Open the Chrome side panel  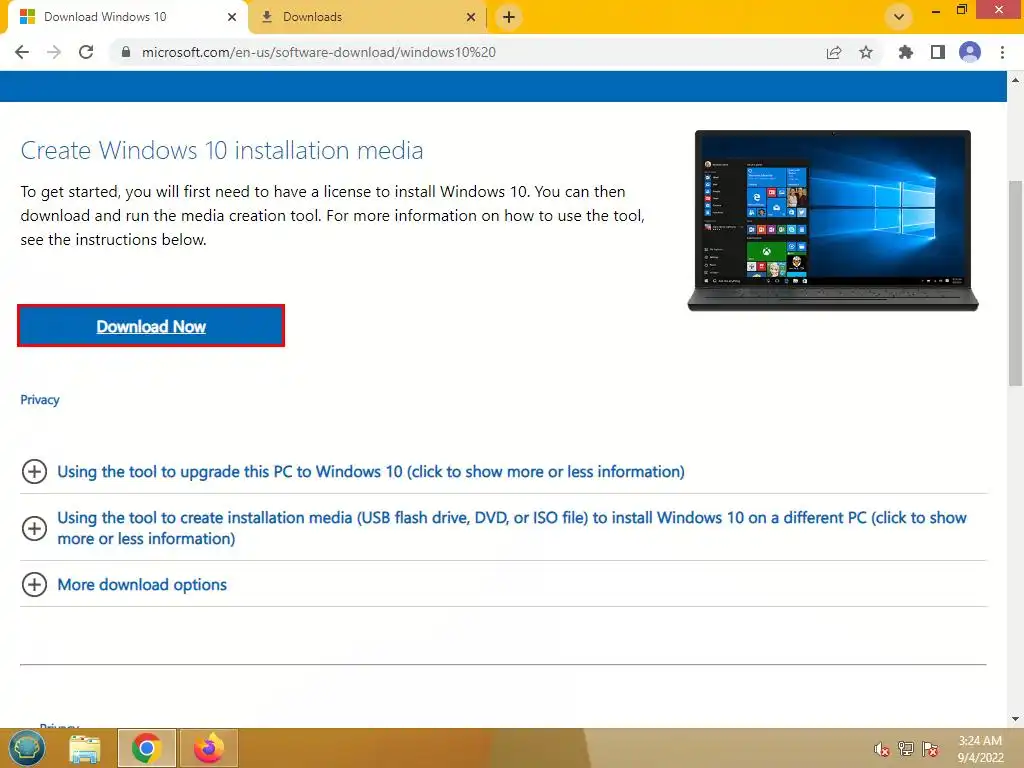coord(938,52)
